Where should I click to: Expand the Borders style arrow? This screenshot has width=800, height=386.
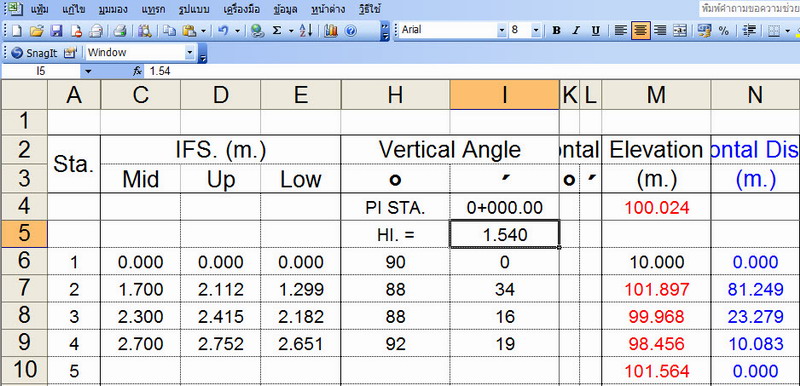[787, 31]
